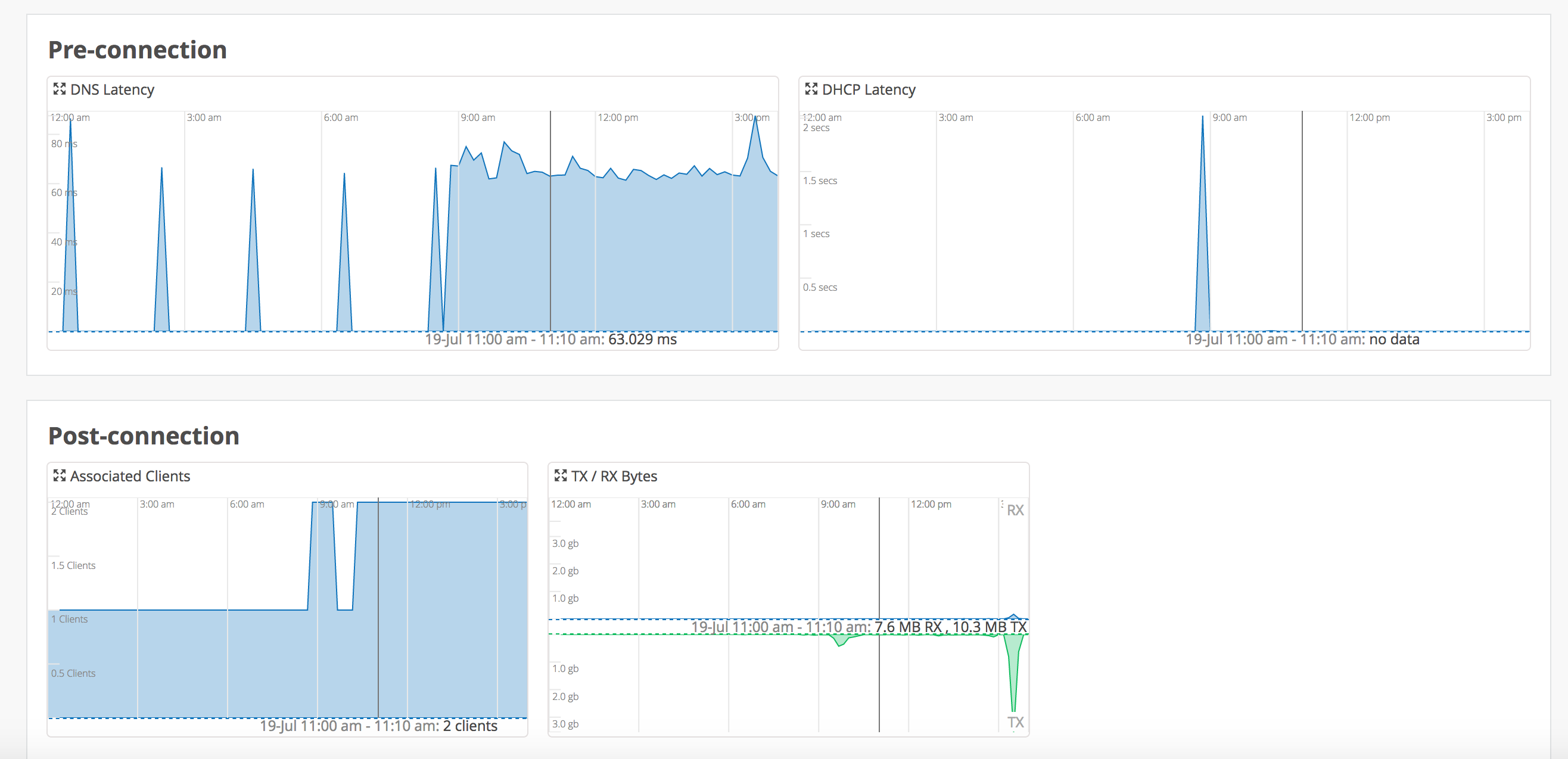Viewport: 1568px width, 759px height.
Task: Expand the DNS Latency chart
Action: (x=59, y=89)
